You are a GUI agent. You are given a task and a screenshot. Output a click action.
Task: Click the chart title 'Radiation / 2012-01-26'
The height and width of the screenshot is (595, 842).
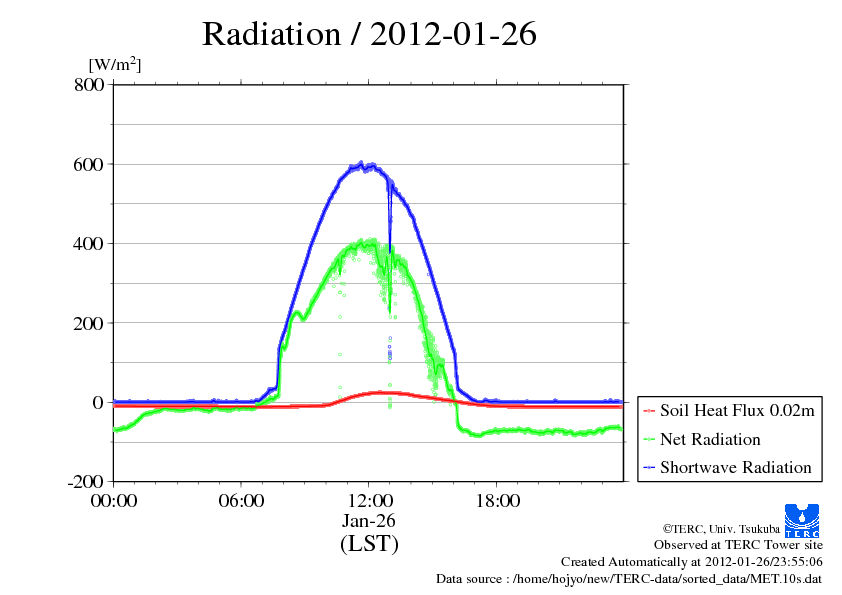pos(369,34)
